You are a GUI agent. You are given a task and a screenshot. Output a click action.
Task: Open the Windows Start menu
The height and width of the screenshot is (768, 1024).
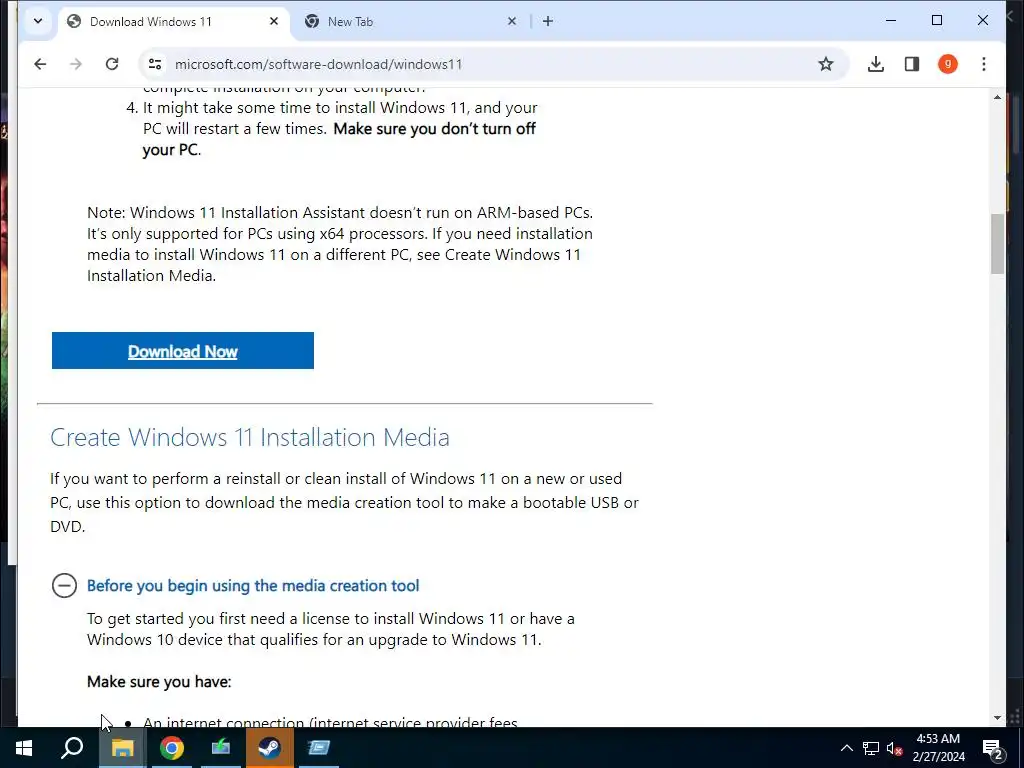click(x=24, y=748)
